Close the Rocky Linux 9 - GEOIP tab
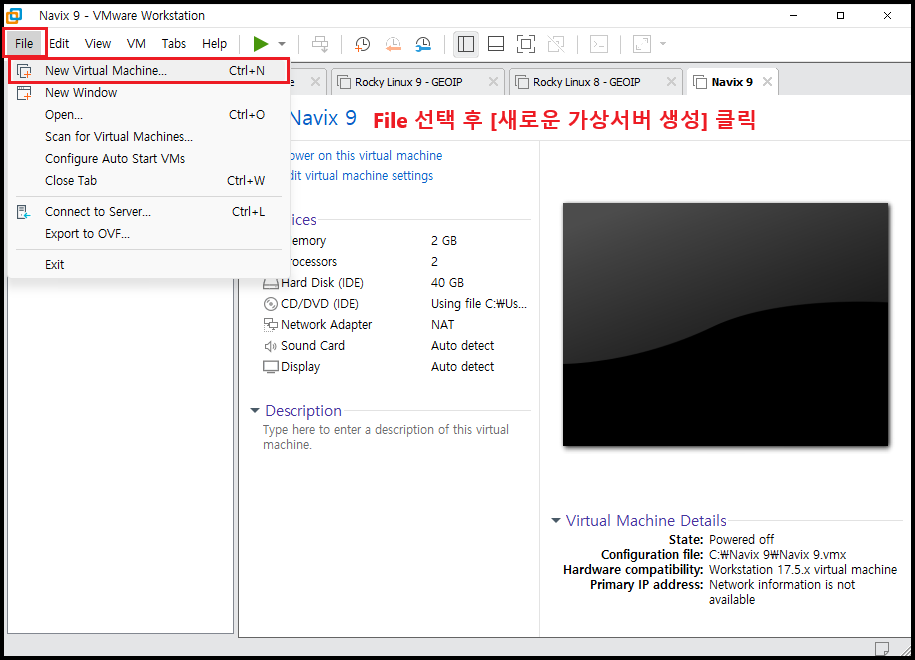 pos(493,82)
